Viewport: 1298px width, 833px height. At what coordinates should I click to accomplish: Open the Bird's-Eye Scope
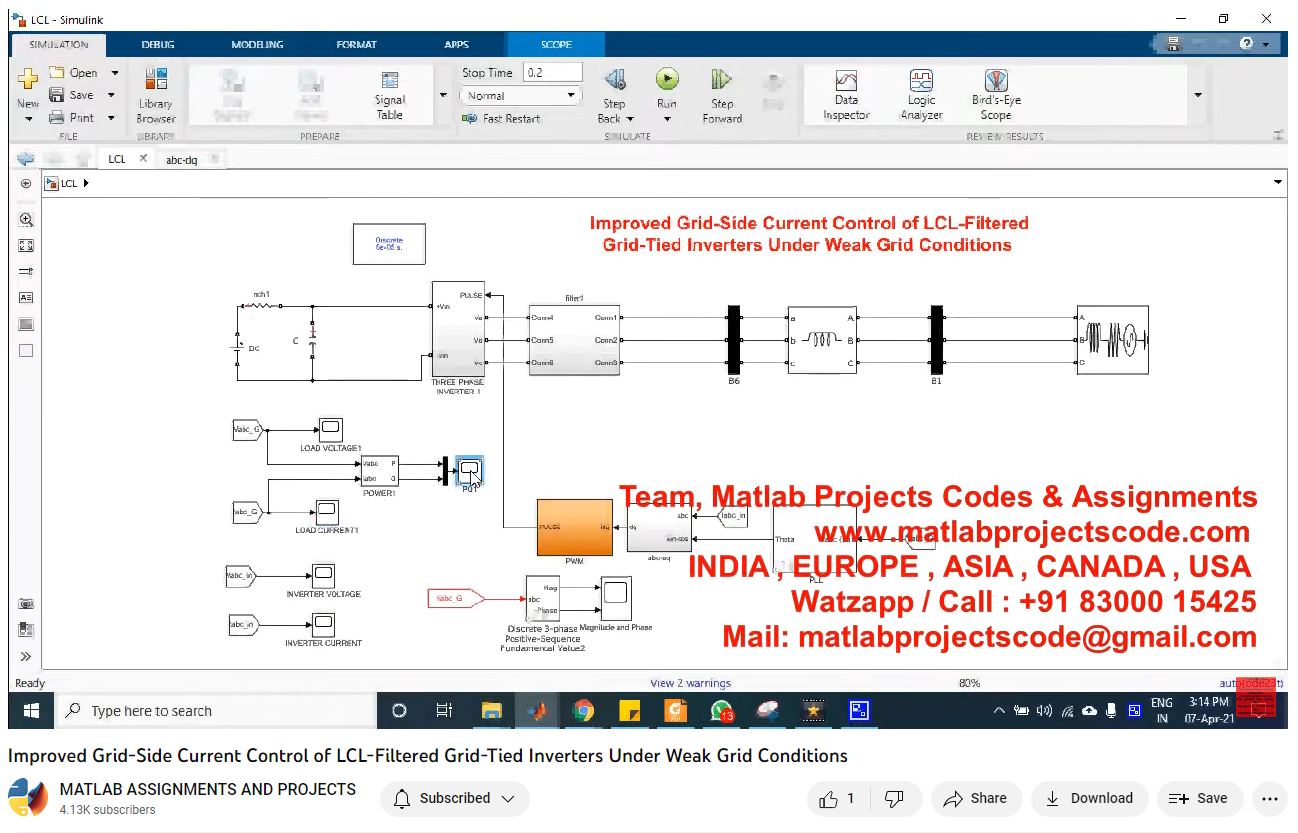point(995,95)
